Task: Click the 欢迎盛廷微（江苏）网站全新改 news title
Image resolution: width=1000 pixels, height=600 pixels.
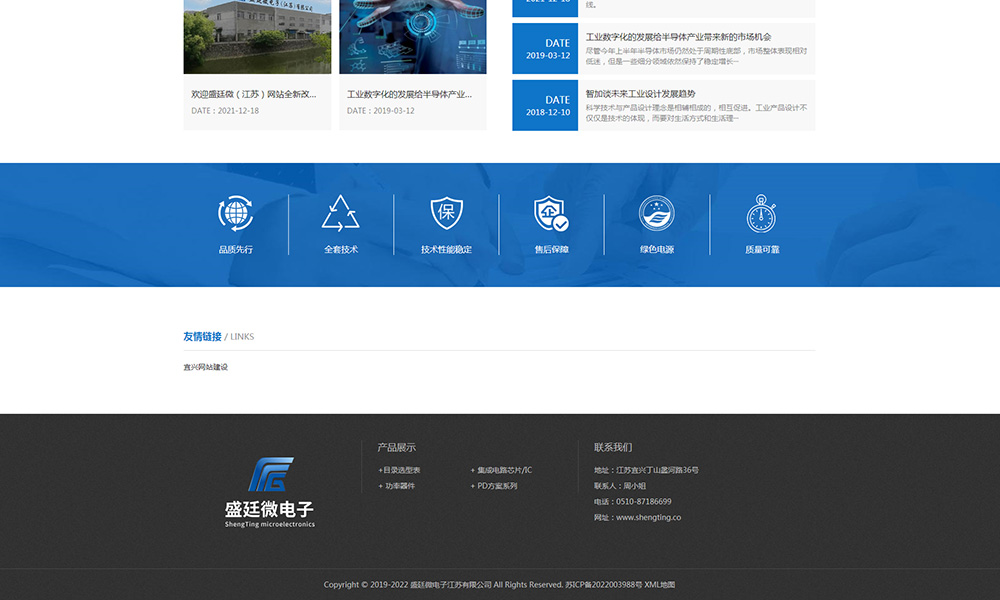Action: (254, 95)
